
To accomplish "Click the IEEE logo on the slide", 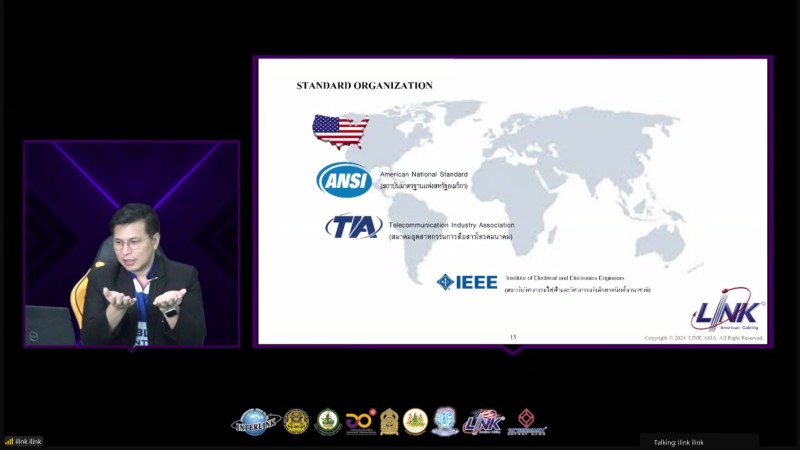I will (x=467, y=282).
